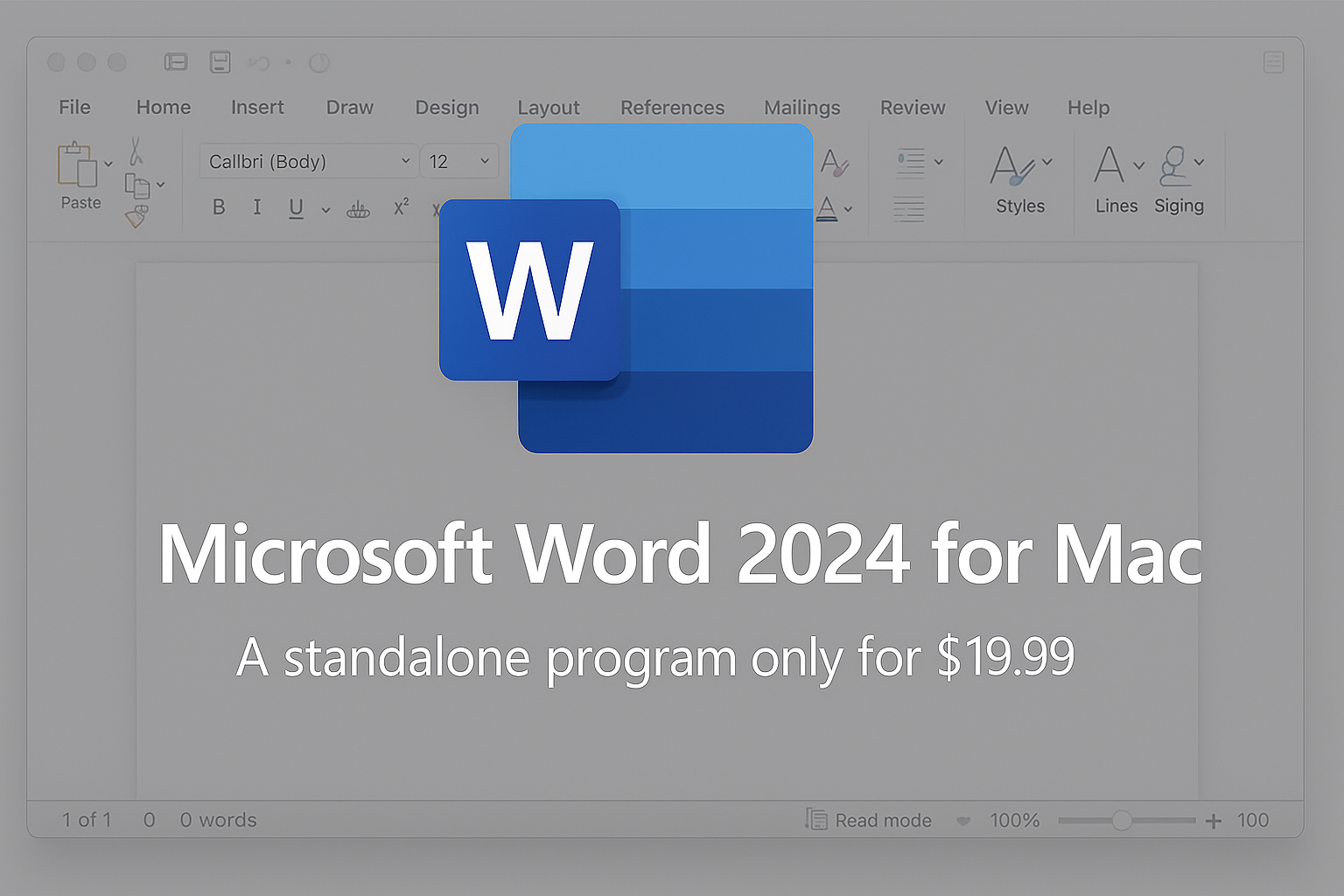Click the superscript x² icon

click(401, 207)
